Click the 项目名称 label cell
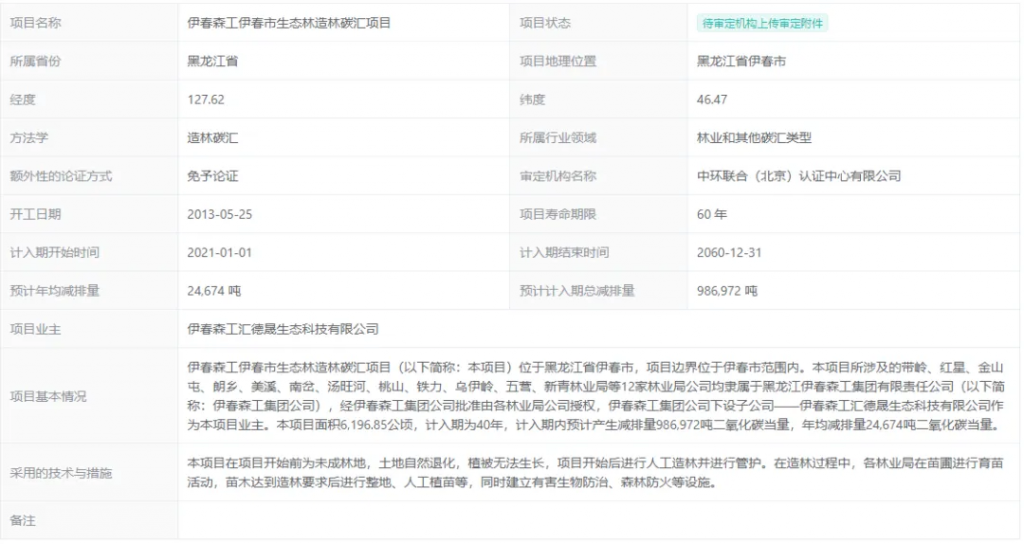This screenshot has height=544, width=1024. (35, 23)
